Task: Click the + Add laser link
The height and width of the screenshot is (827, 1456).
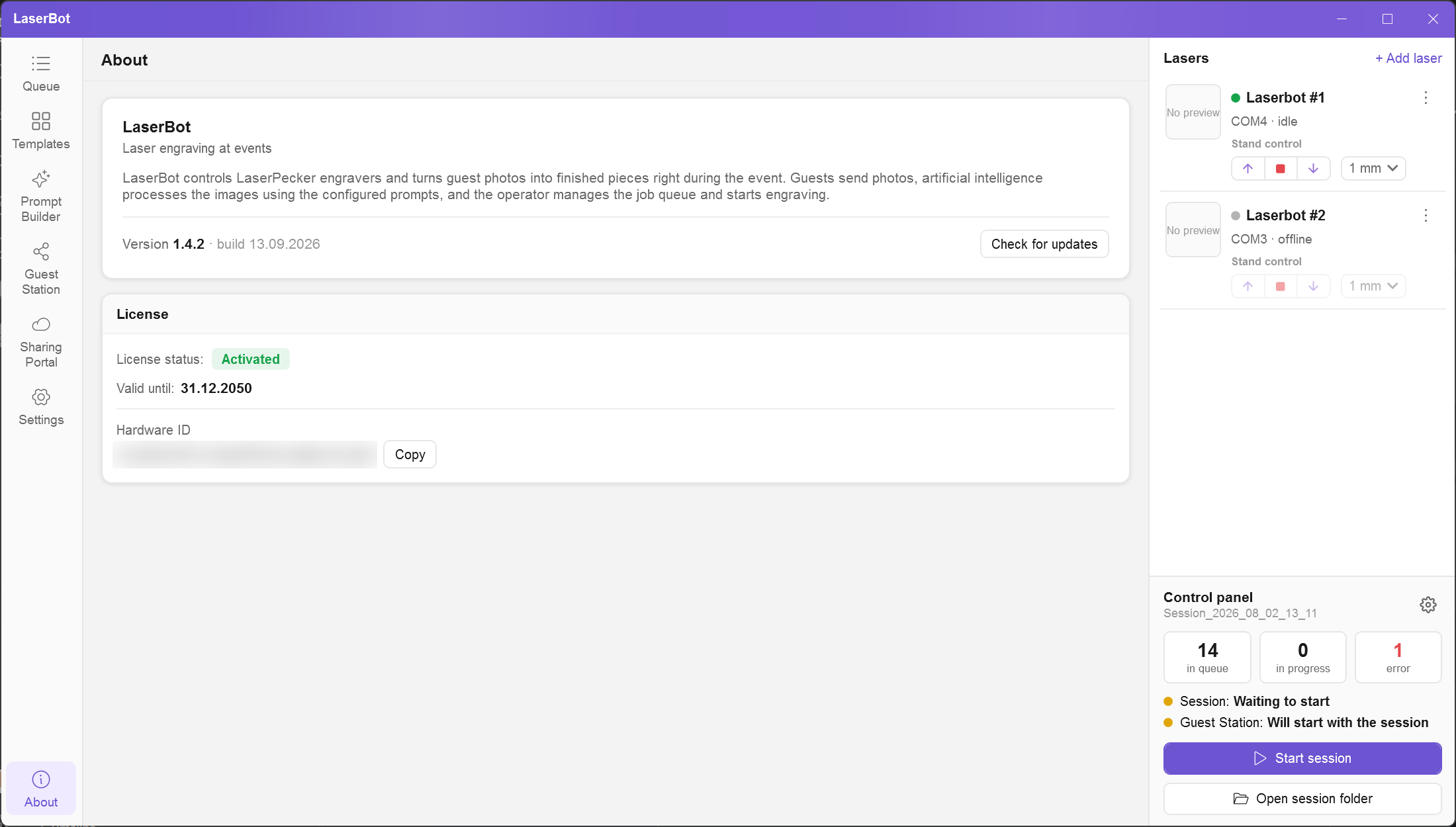Action: [1408, 58]
